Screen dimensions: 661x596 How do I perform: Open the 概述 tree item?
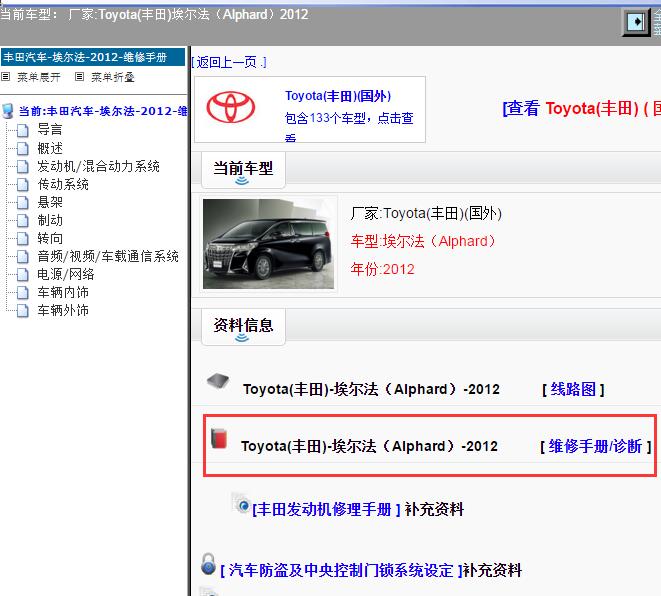pos(50,148)
